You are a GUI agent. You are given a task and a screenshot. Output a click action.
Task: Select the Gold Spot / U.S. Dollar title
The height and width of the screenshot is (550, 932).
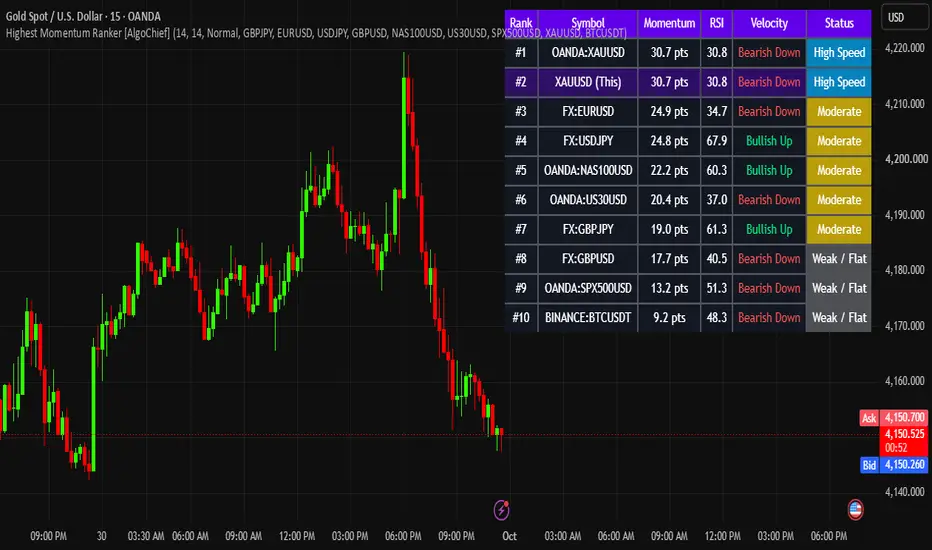(x=83, y=16)
